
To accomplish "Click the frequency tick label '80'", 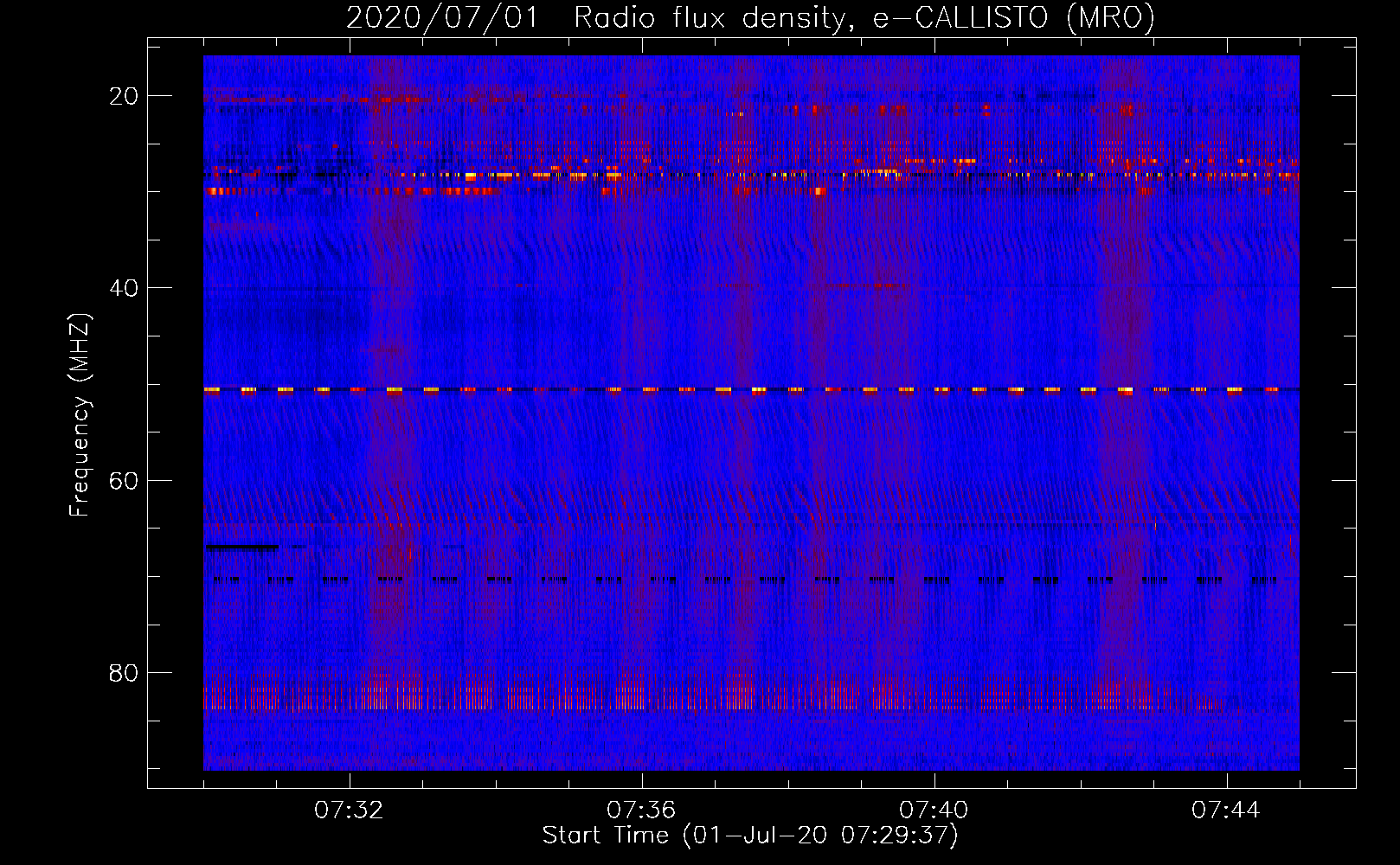I will [124, 673].
